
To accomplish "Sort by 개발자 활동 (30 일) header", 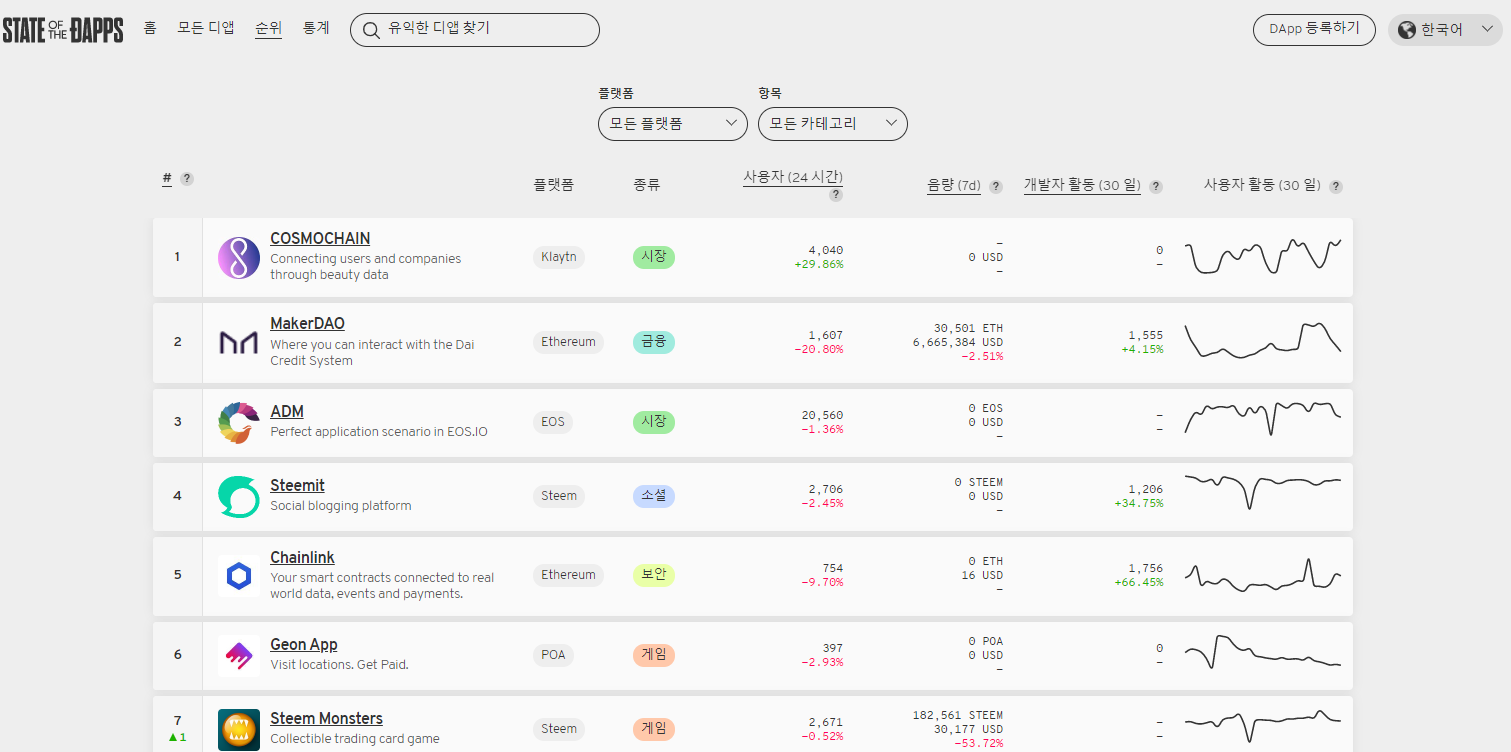I will pyautogui.click(x=1082, y=186).
